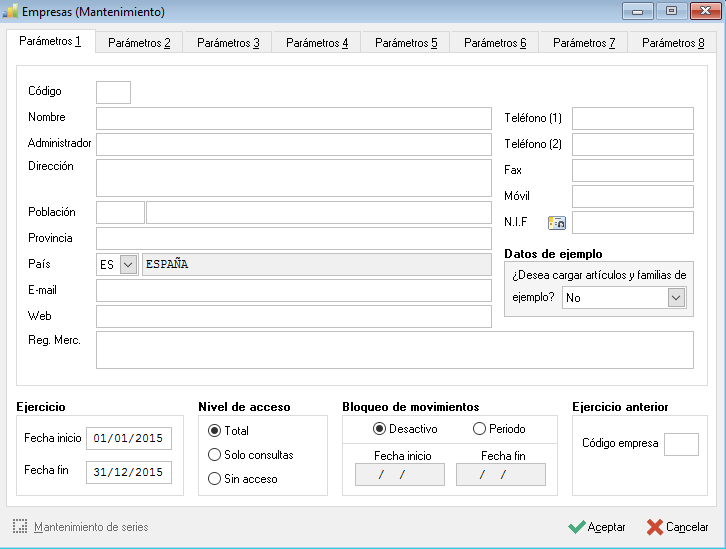Click the Empresas window title bar icon
The image size is (726, 549).
[x=10, y=12]
